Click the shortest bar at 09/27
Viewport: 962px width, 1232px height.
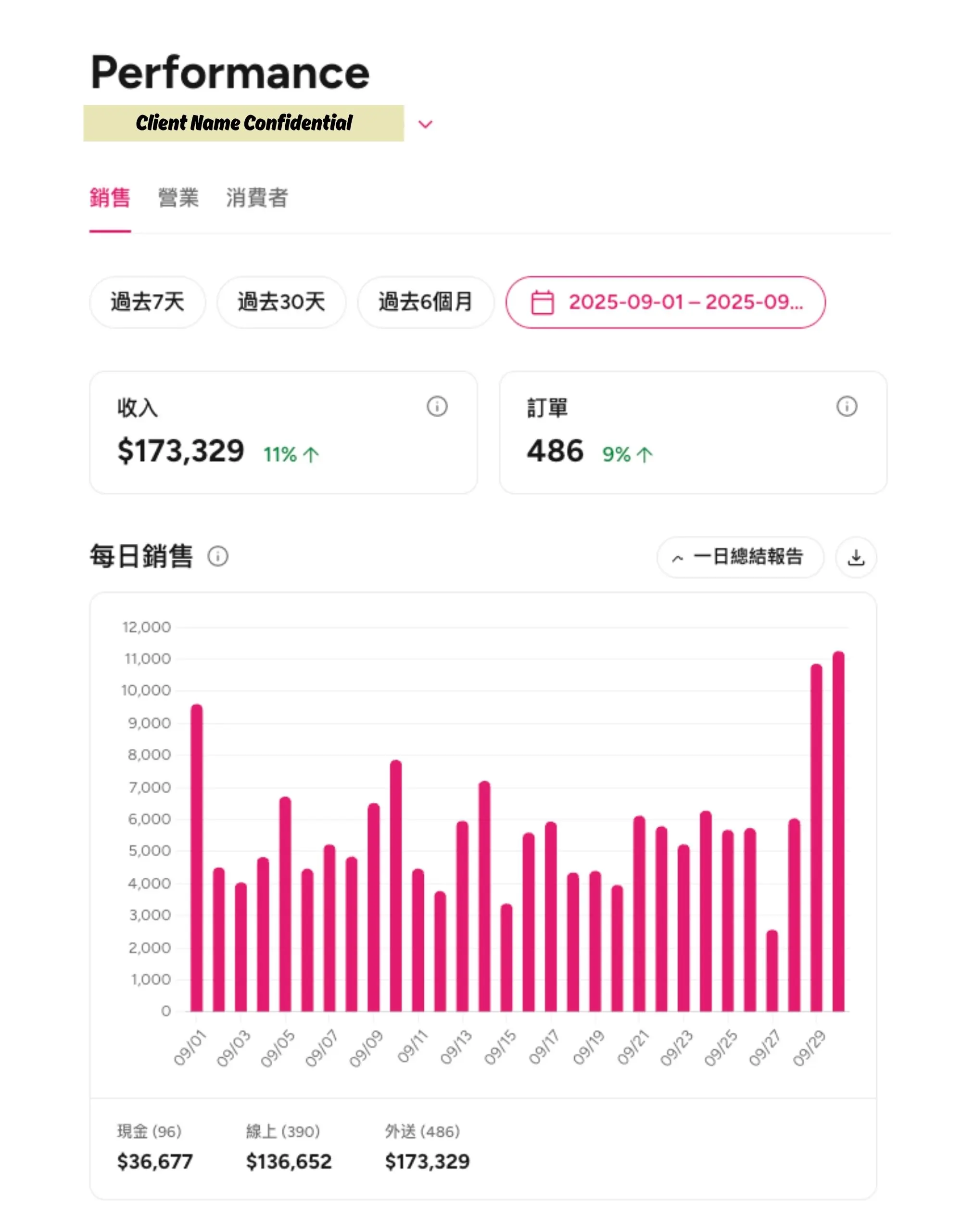[x=772, y=970]
